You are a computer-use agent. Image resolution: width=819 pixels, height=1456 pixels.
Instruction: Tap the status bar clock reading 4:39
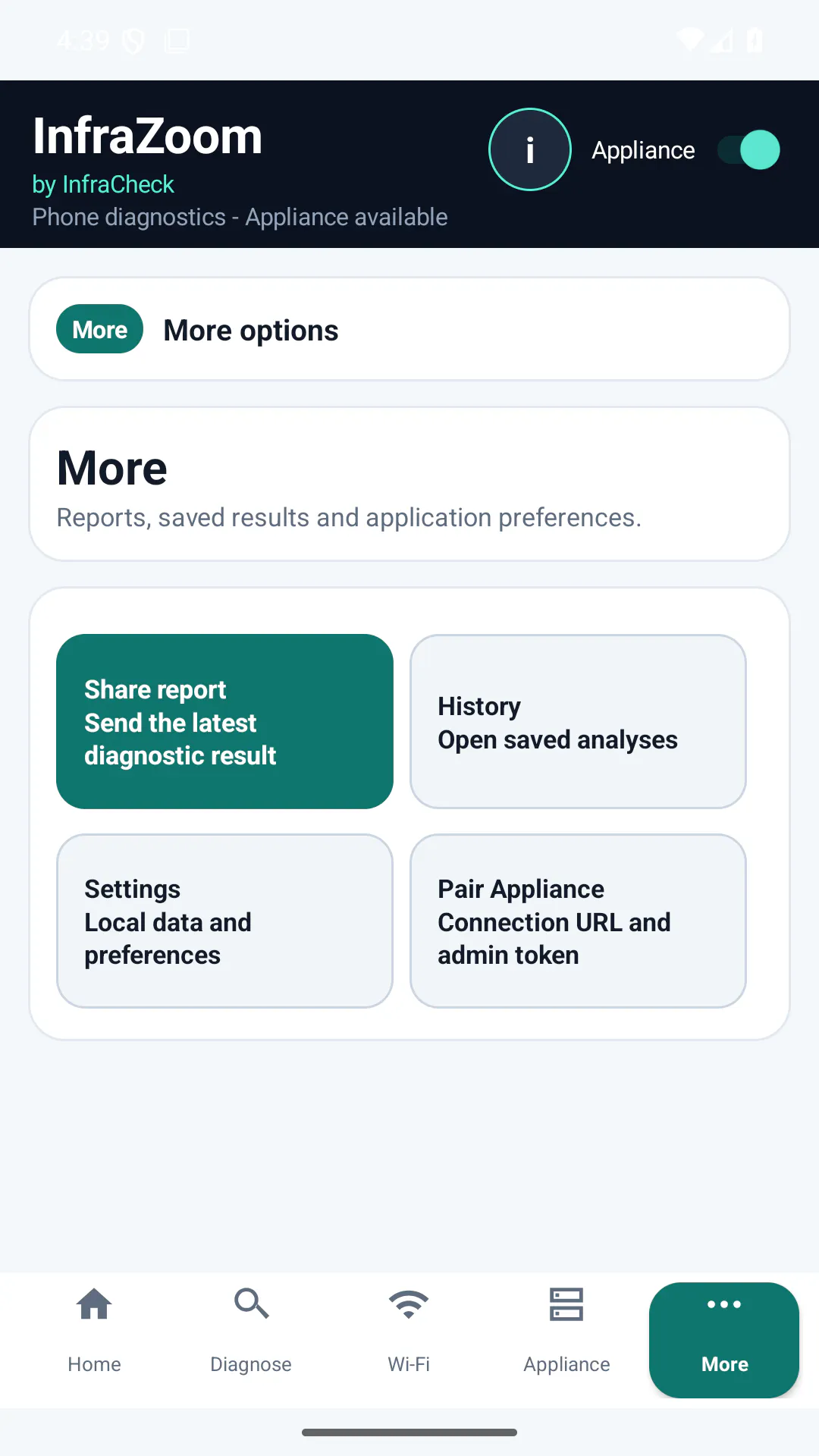tap(83, 40)
